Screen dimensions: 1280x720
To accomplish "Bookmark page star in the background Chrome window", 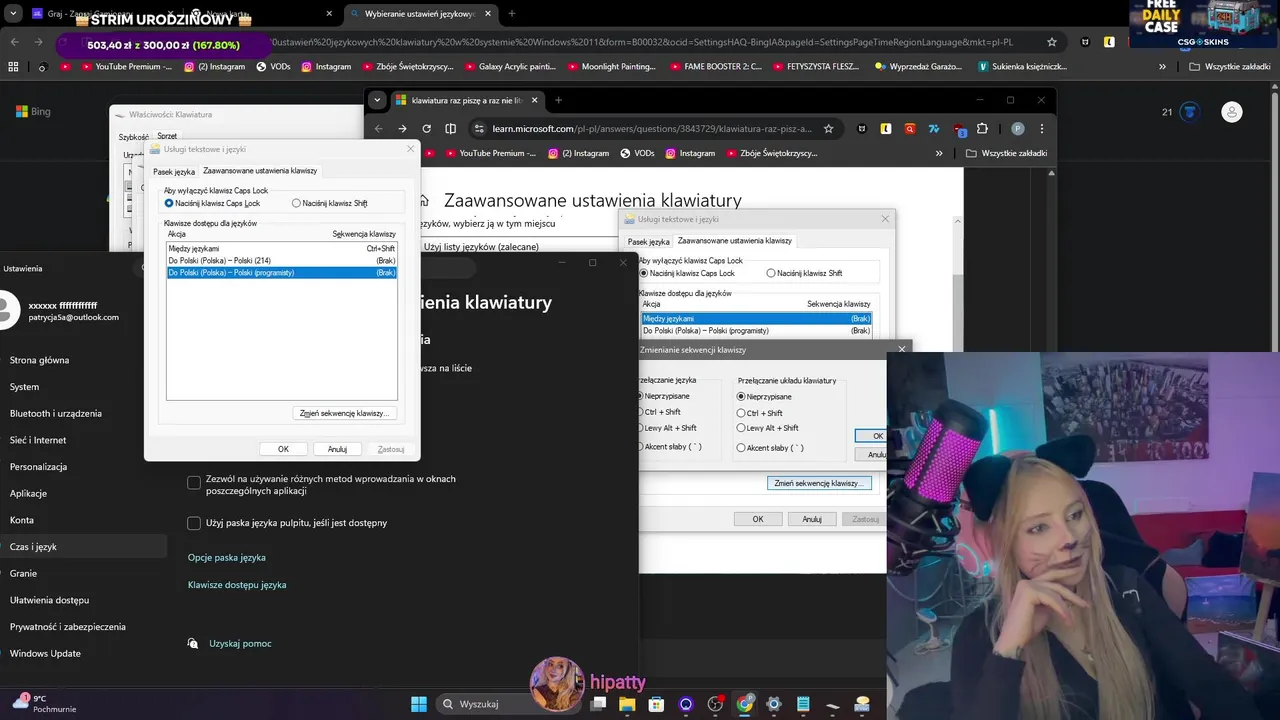I will coord(1052,42).
